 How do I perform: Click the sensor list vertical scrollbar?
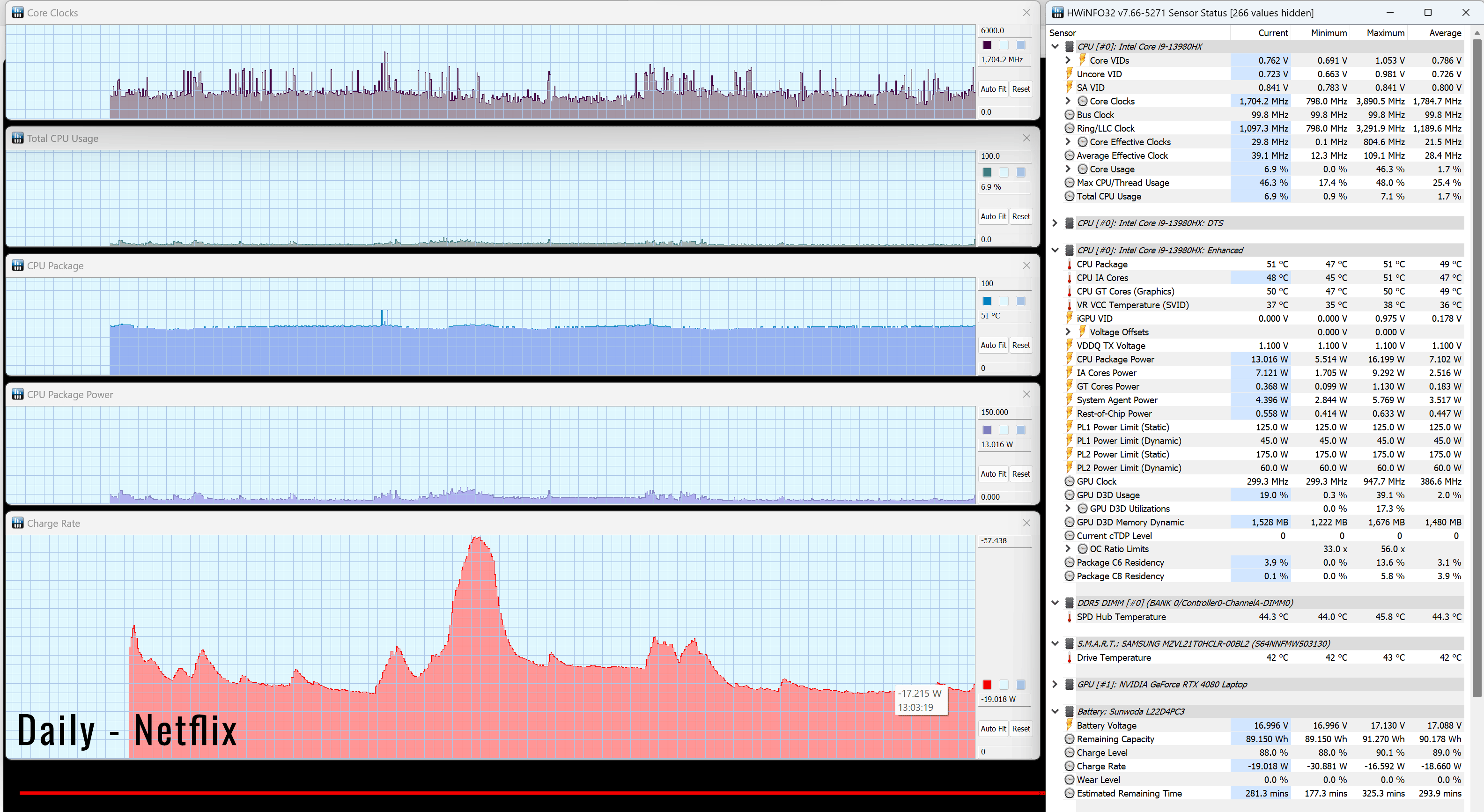[x=1476, y=369]
